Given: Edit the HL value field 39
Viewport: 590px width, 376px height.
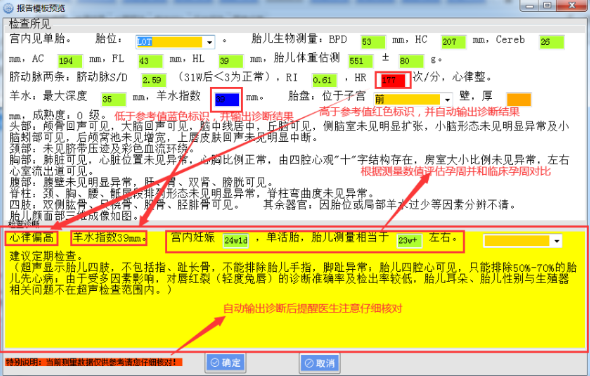Looking at the screenshot, I should tap(231, 61).
